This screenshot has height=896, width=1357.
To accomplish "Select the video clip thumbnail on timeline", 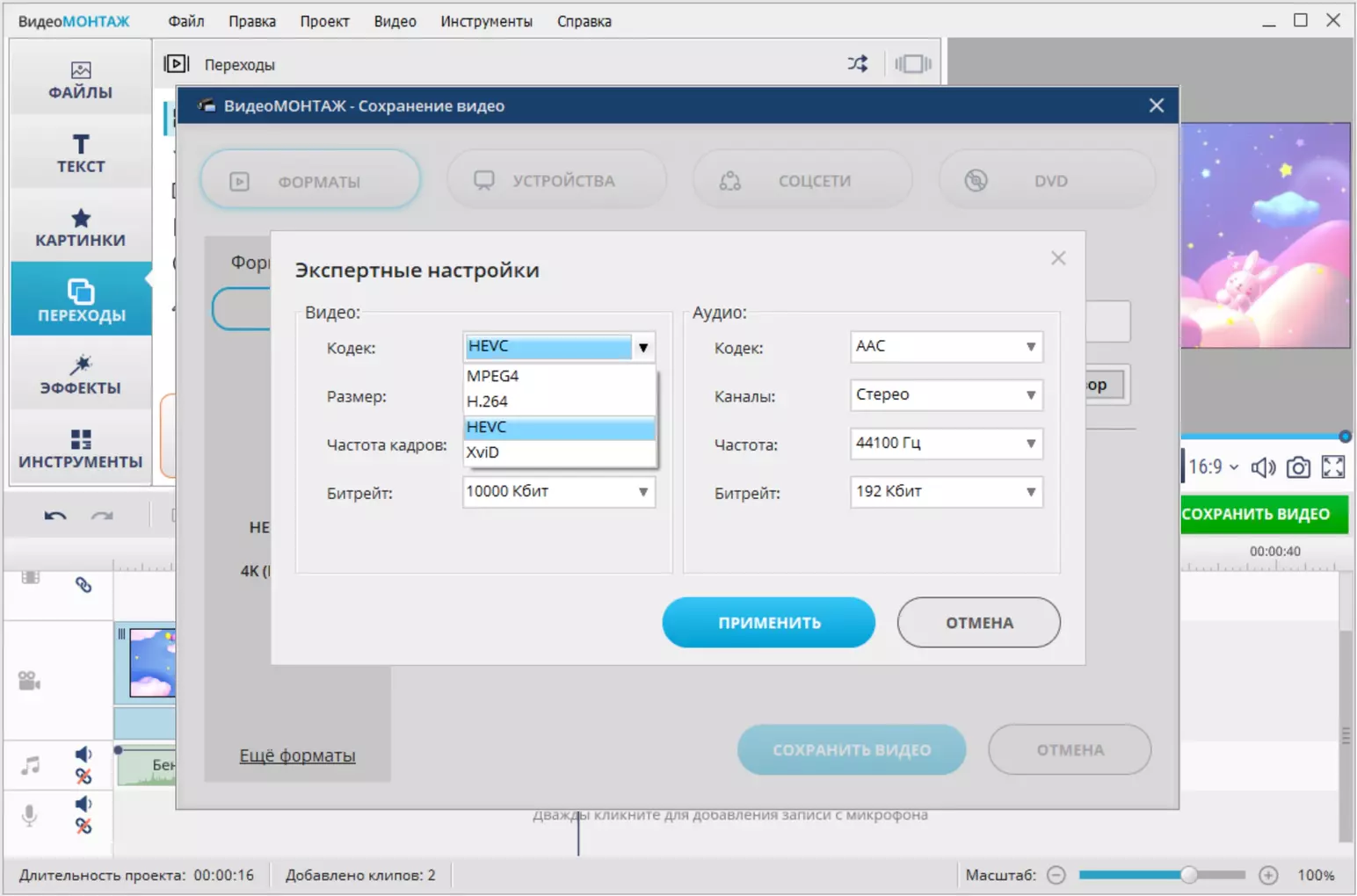I will click(152, 663).
